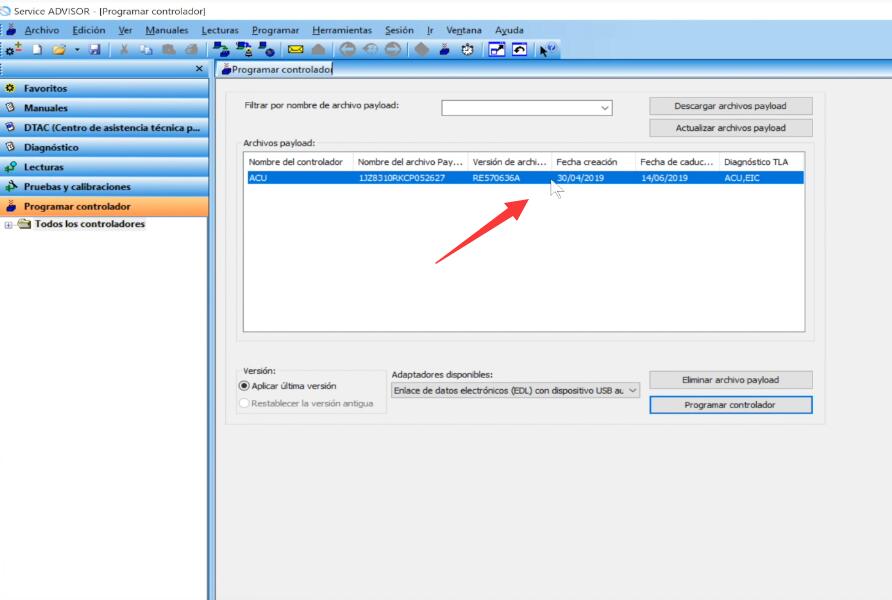Open the Edición menu
Image resolution: width=892 pixels, height=600 pixels.
pyautogui.click(x=89, y=30)
